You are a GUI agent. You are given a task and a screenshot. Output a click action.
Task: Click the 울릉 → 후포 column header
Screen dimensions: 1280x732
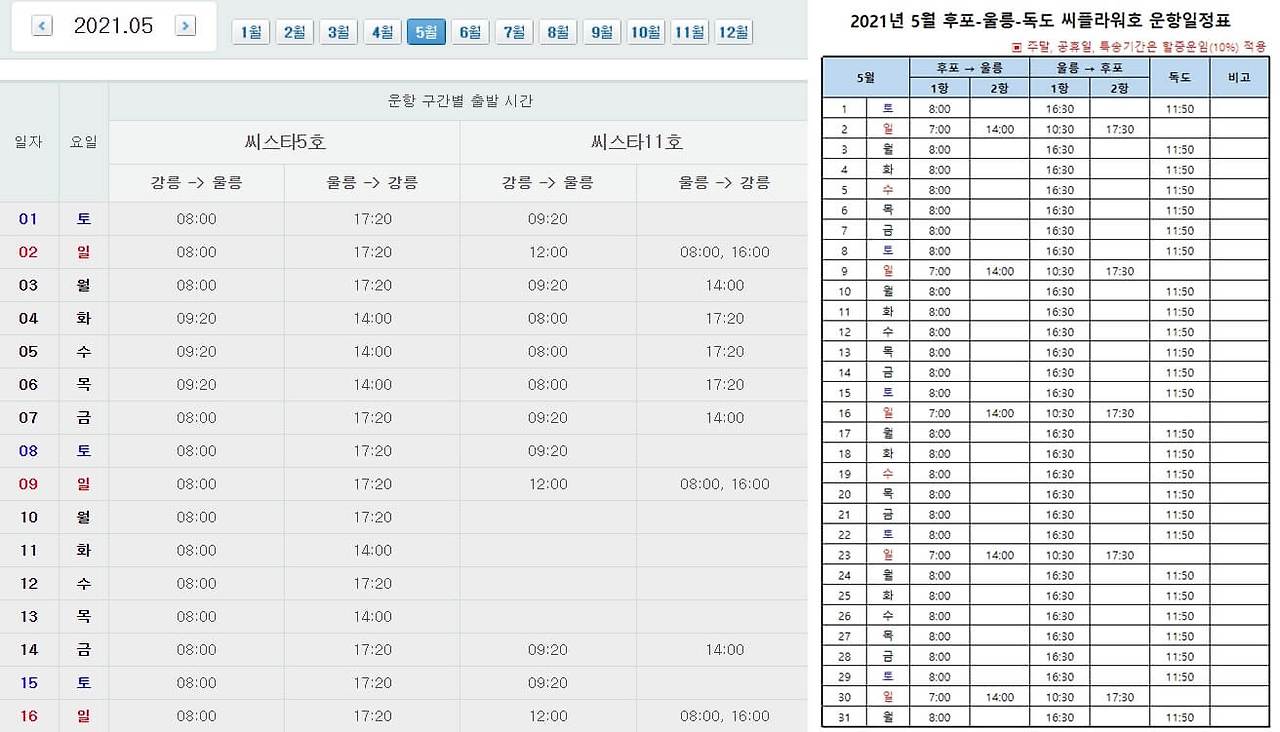tap(1090, 68)
